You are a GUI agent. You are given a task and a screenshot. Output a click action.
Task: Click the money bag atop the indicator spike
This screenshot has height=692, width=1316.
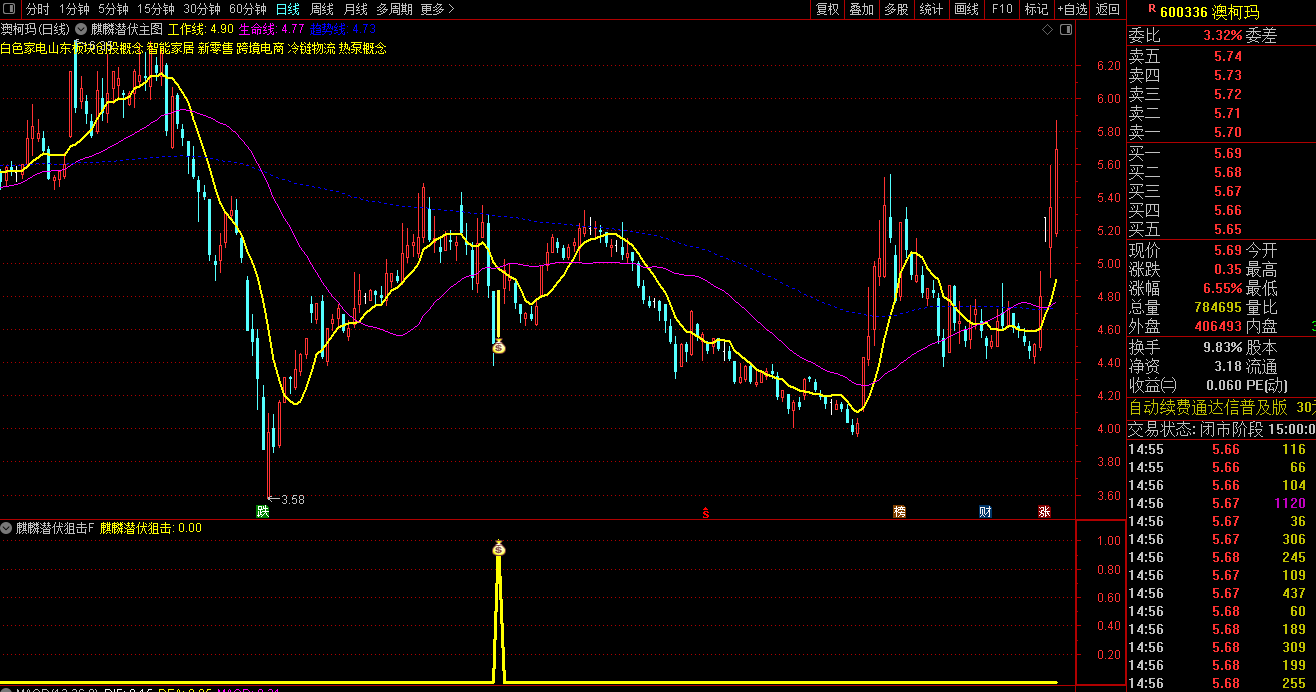[499, 548]
